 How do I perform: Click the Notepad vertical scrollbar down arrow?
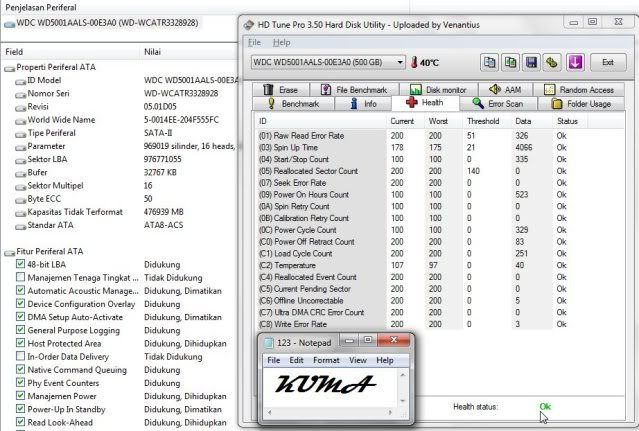[x=403, y=401]
